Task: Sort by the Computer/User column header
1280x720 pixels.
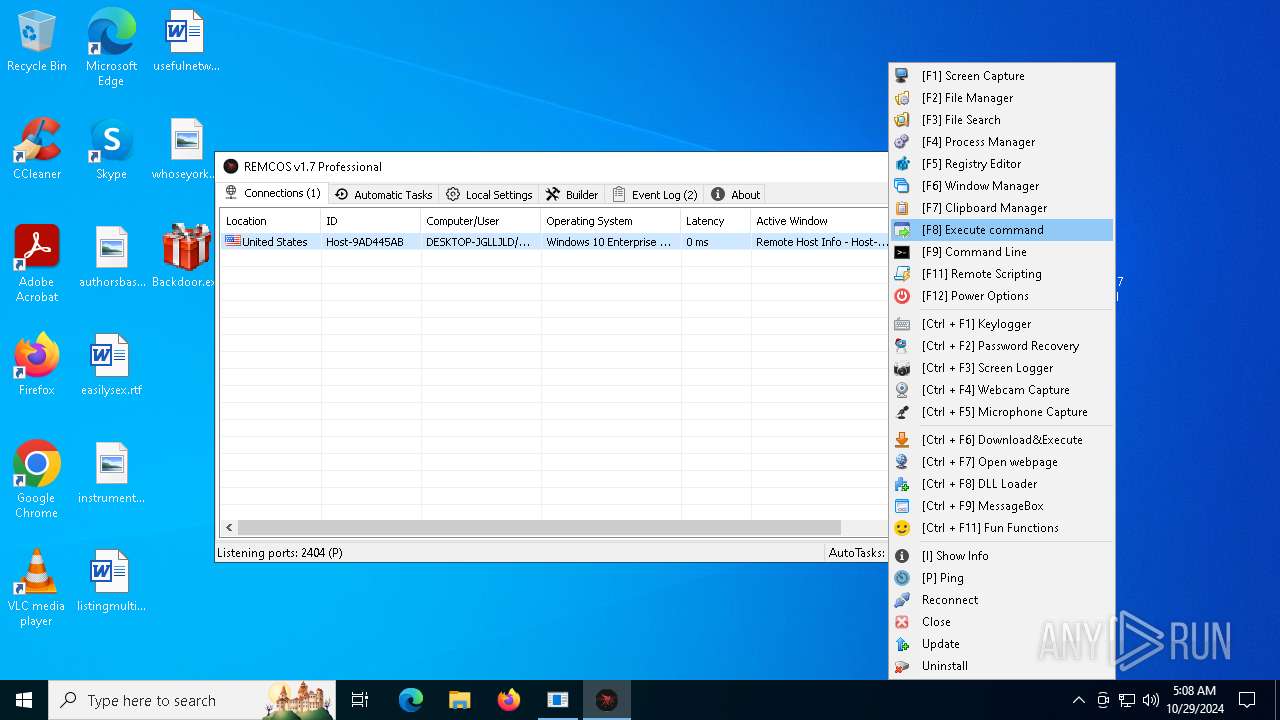Action: point(480,221)
